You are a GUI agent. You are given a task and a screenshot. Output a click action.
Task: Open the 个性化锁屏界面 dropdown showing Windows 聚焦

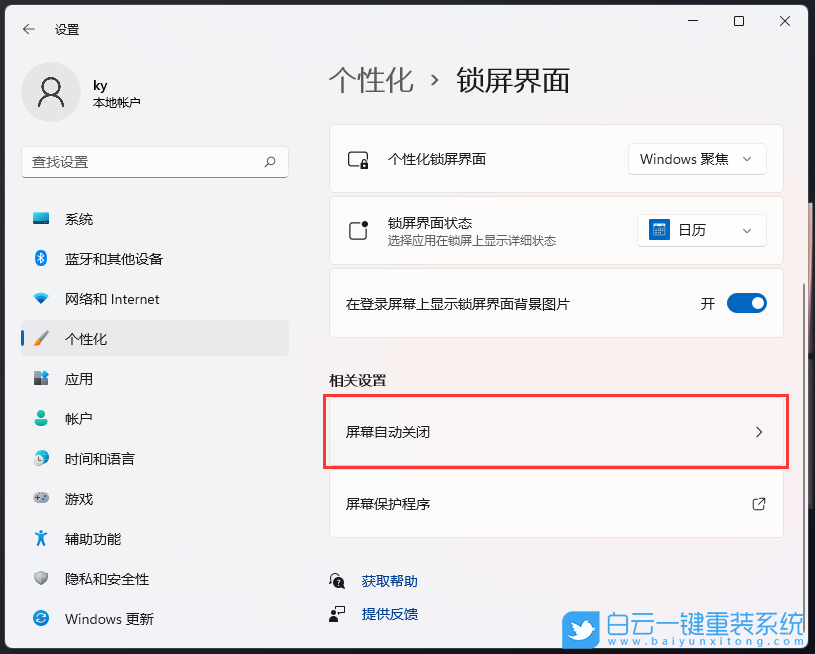click(697, 158)
